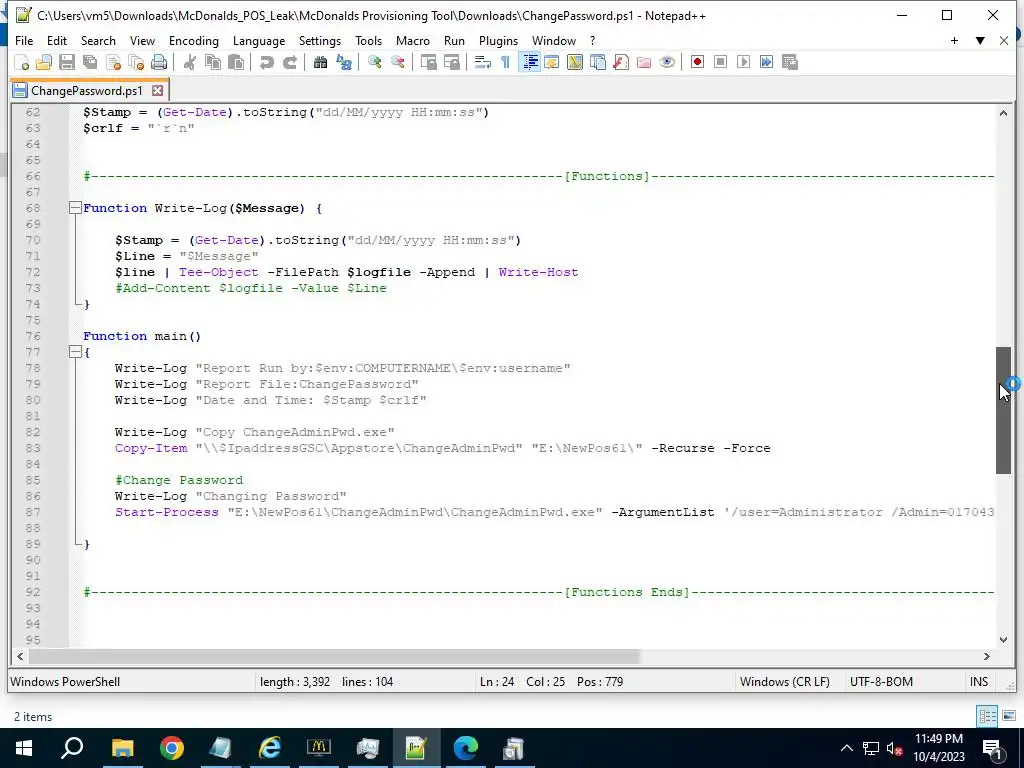Open the Macro menu
Screen dimensions: 1024x768
413,40
